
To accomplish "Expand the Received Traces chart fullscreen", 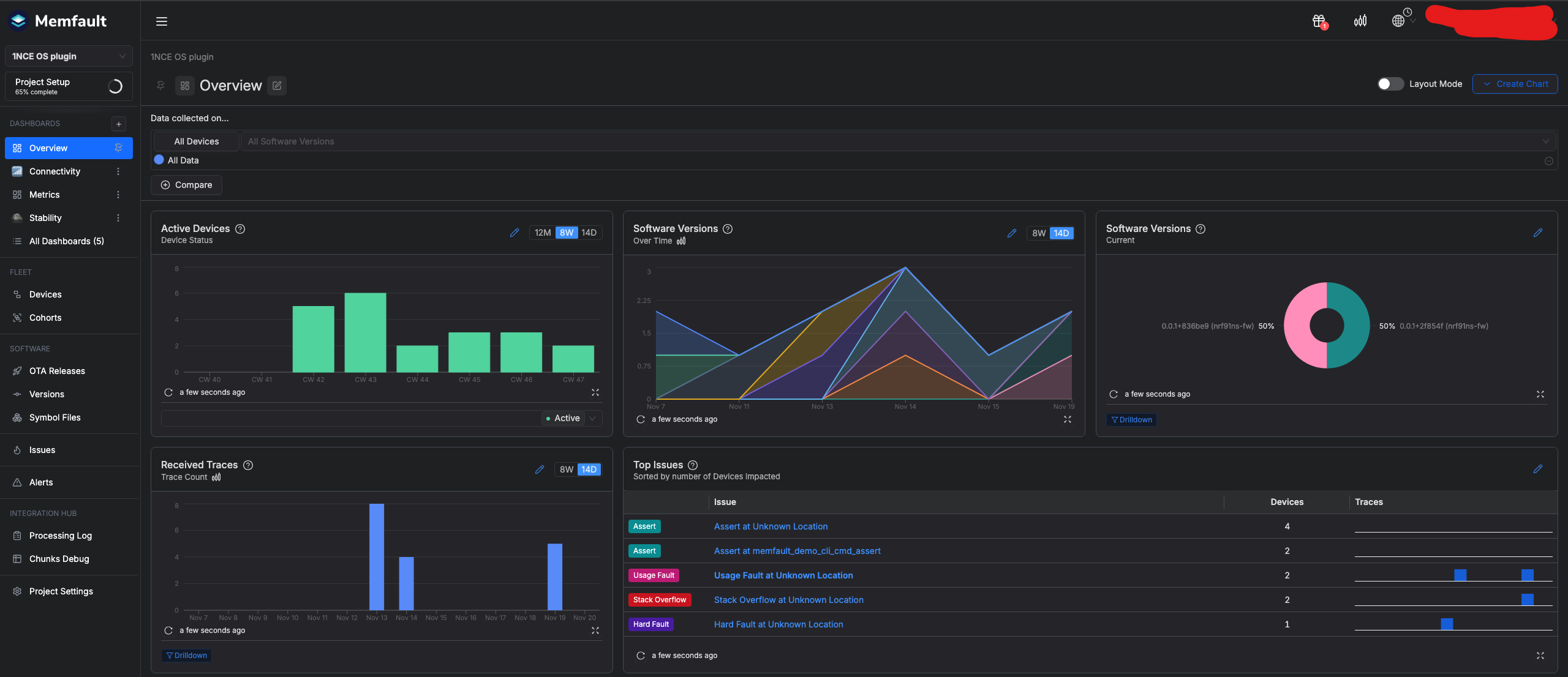I will [595, 630].
